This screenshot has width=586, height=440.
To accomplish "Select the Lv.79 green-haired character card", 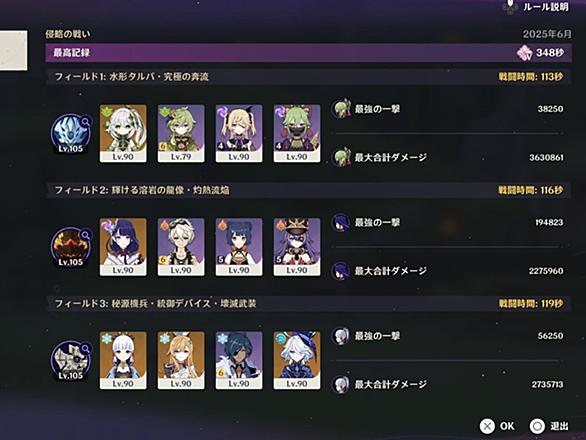I will pos(181,133).
